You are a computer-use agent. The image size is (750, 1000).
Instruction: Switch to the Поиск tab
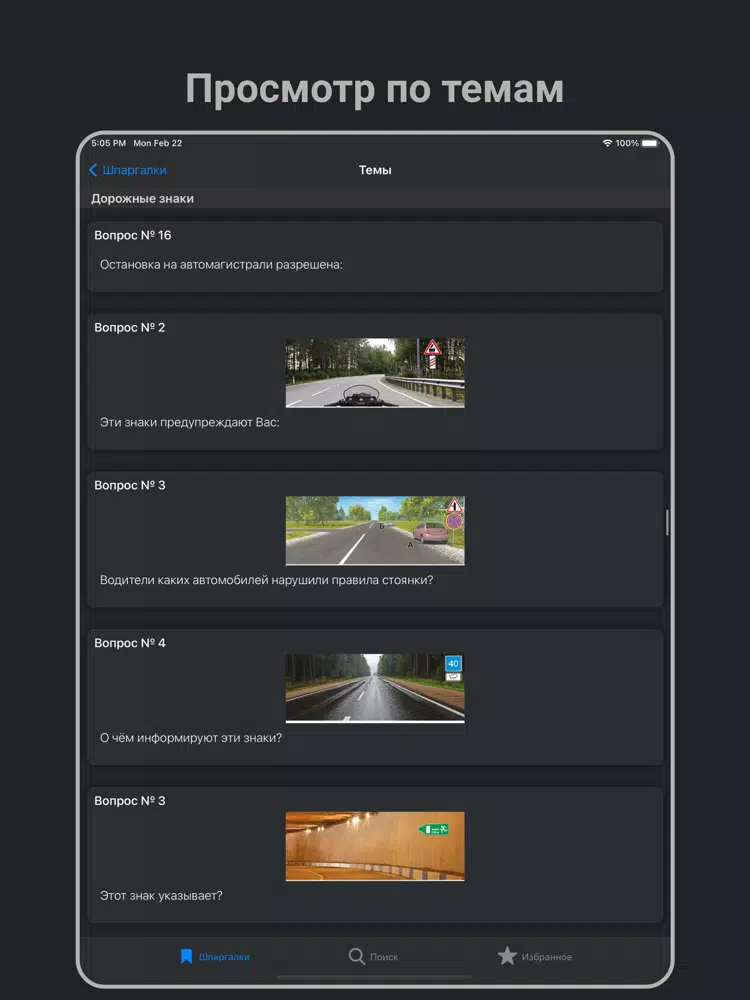click(x=384, y=957)
